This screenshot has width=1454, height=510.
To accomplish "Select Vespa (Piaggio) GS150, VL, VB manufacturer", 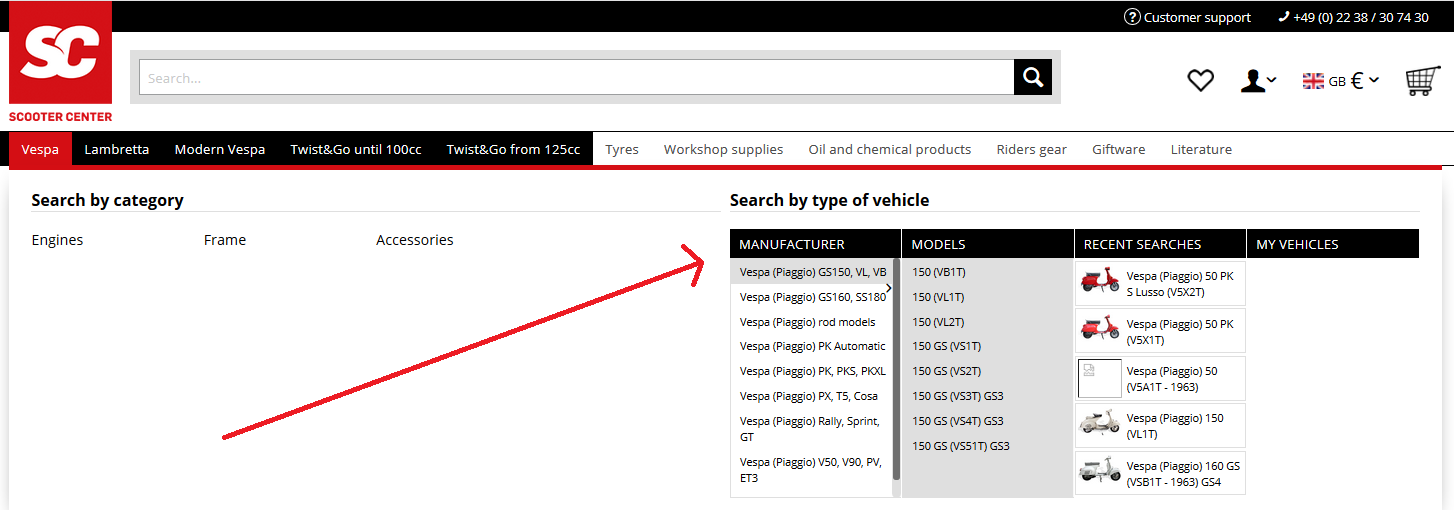I will click(812, 272).
